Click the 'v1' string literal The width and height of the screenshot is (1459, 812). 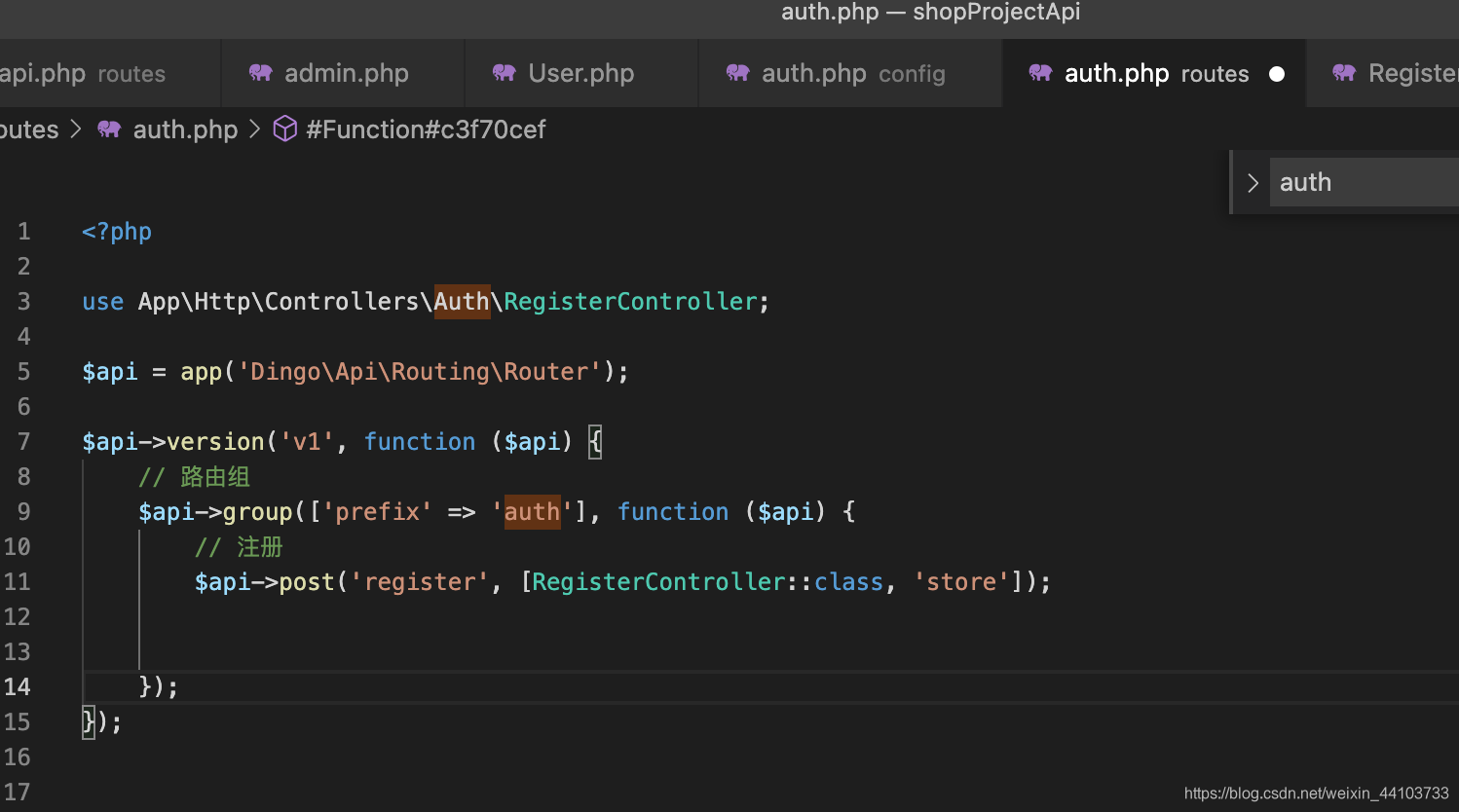tap(308, 442)
